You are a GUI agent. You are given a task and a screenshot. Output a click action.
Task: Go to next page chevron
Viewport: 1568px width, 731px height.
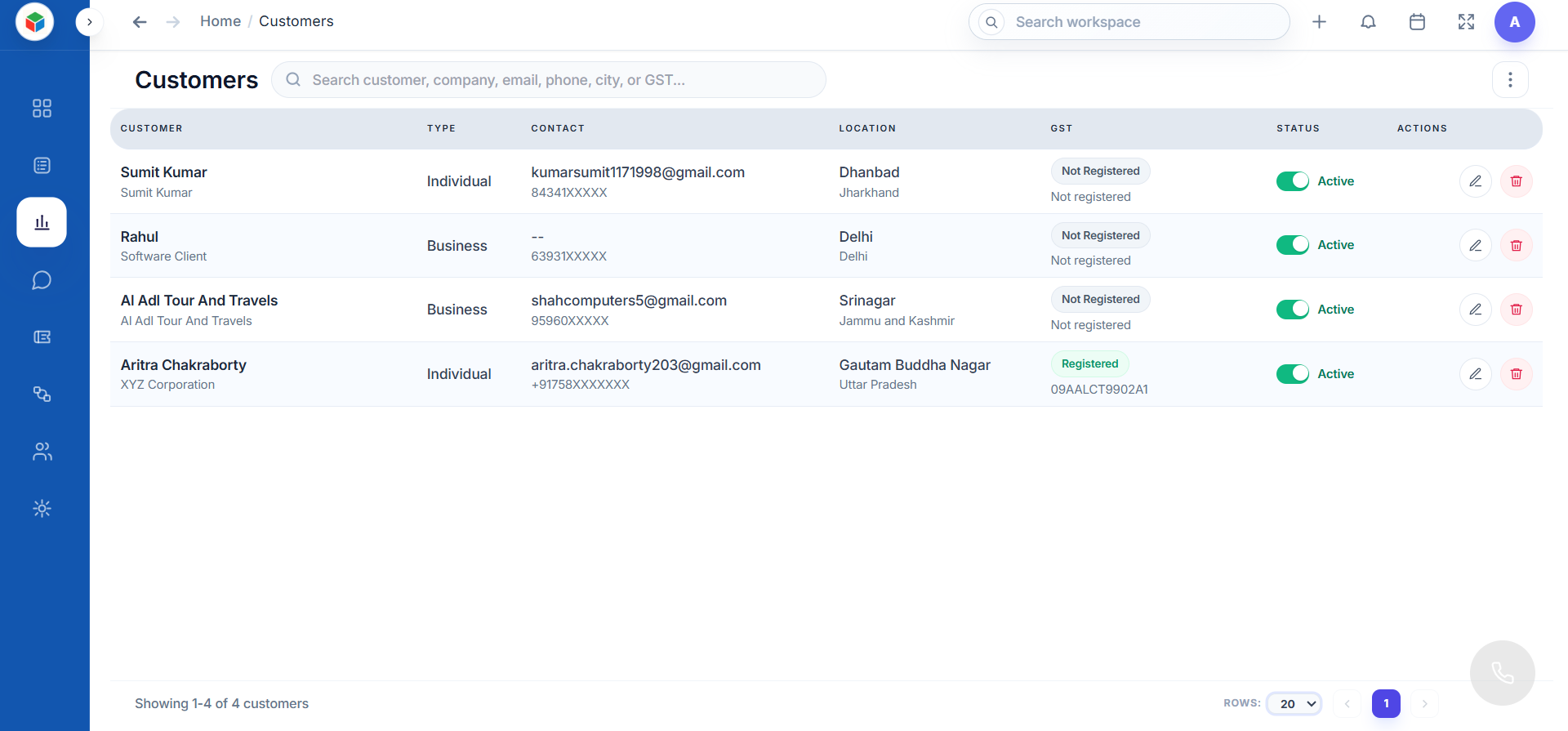click(x=1425, y=703)
